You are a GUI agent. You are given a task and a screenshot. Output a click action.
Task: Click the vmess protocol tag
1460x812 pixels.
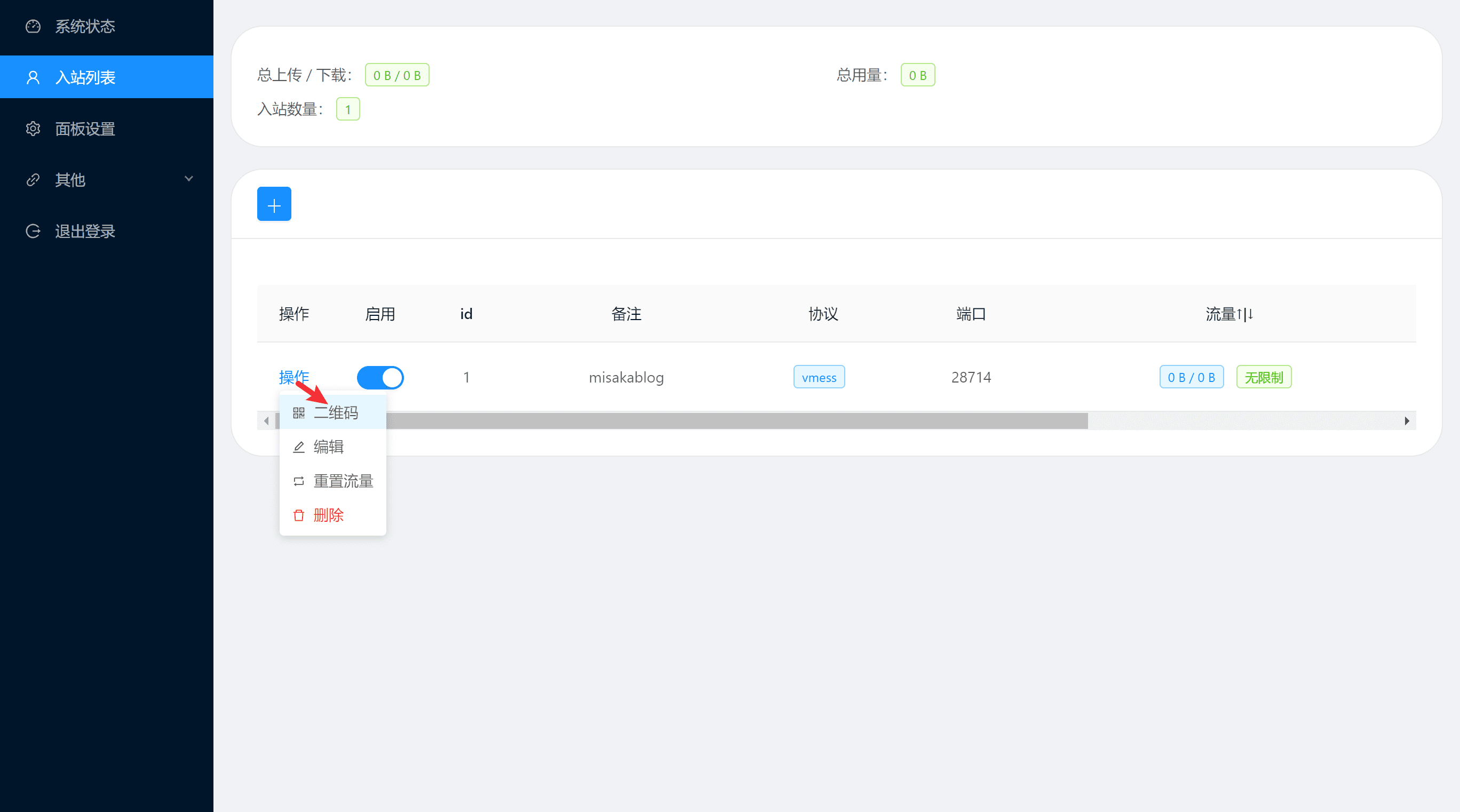(819, 376)
